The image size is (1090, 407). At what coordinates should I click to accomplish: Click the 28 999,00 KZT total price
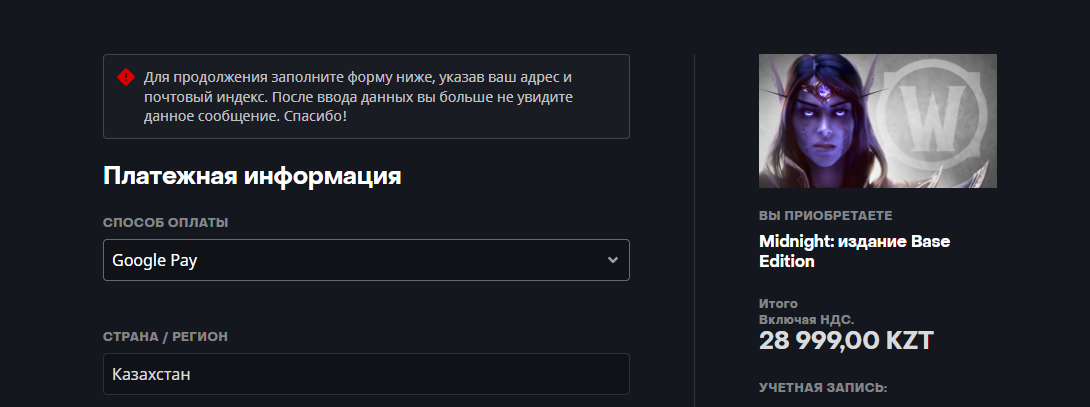(x=846, y=340)
